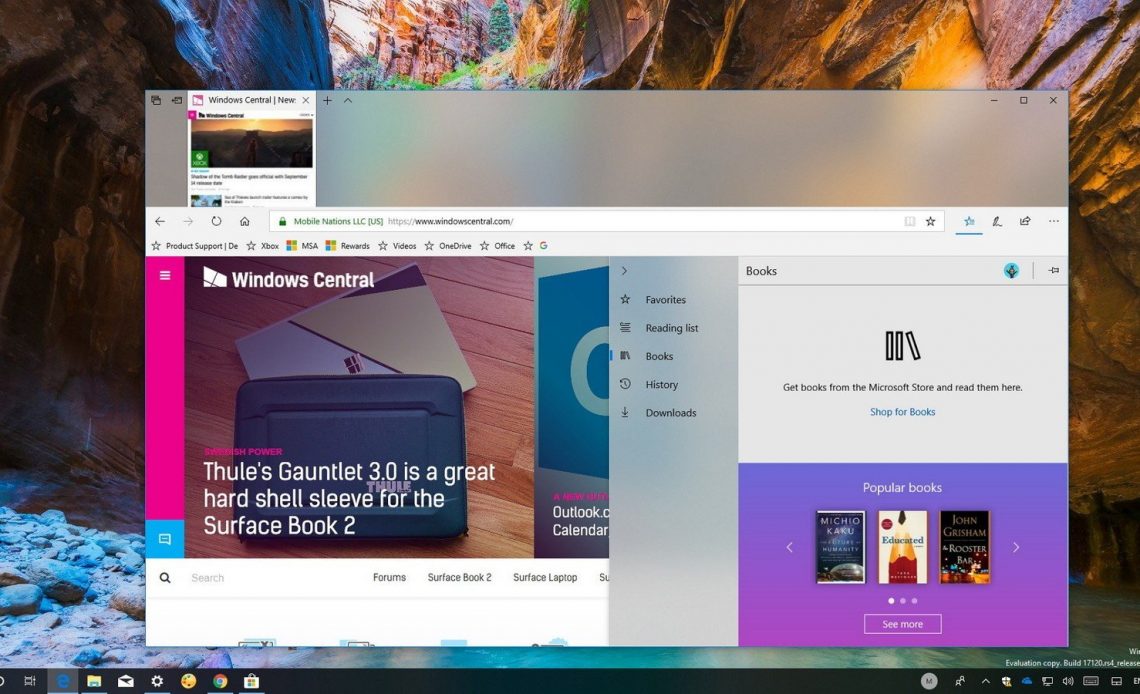Image resolution: width=1140 pixels, height=694 pixels.
Task: Pin the Books hub pane open
Action: [1053, 270]
